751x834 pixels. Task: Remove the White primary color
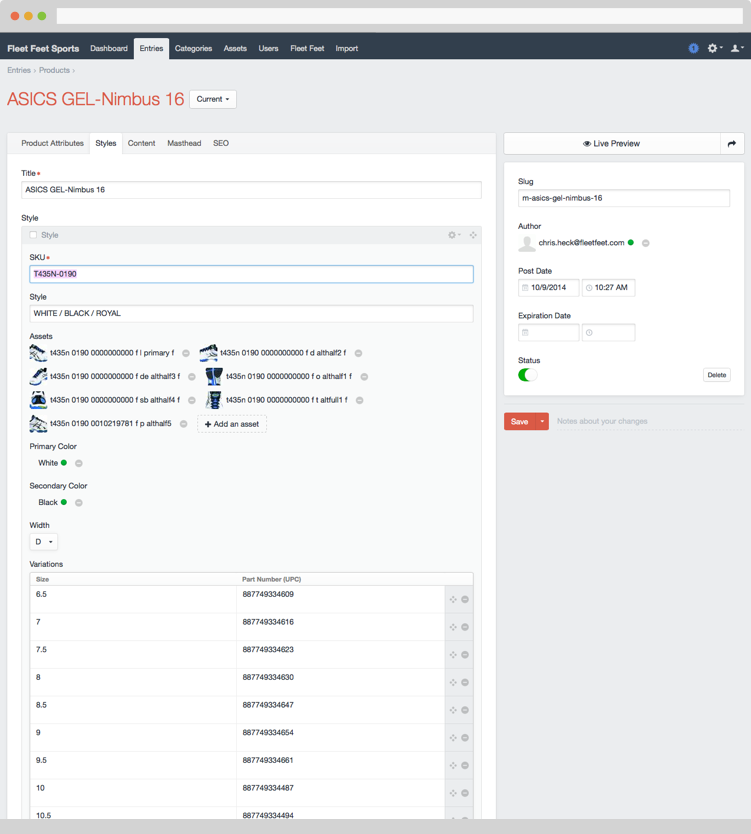click(x=79, y=463)
